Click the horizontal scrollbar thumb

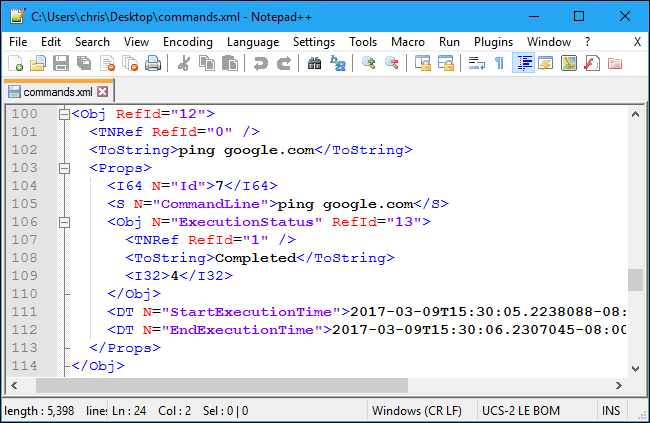[222, 385]
